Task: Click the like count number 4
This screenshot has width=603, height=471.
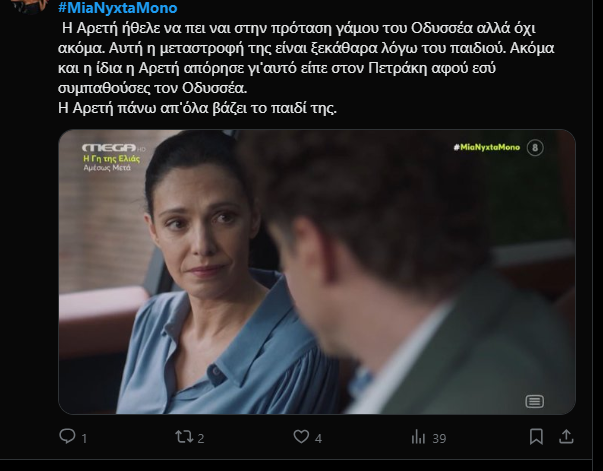Action: (318, 438)
